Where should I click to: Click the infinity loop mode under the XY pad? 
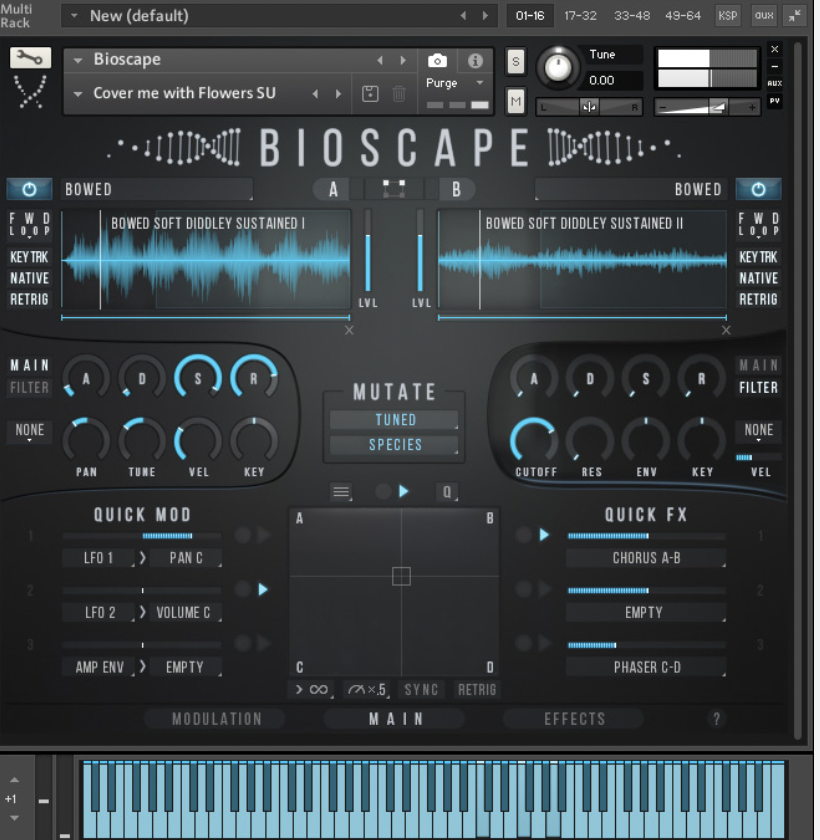pyautogui.click(x=312, y=689)
